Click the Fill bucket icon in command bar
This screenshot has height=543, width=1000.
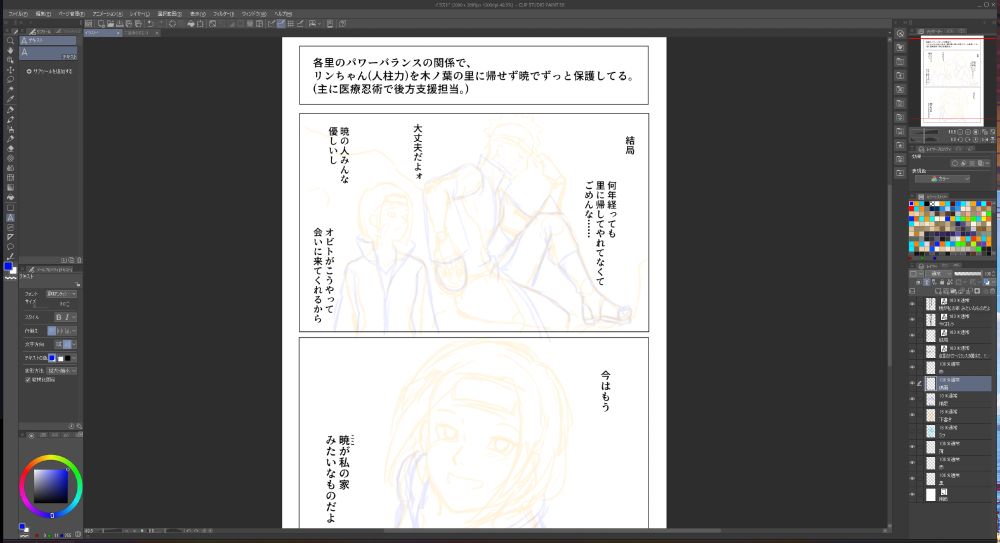click(191, 24)
